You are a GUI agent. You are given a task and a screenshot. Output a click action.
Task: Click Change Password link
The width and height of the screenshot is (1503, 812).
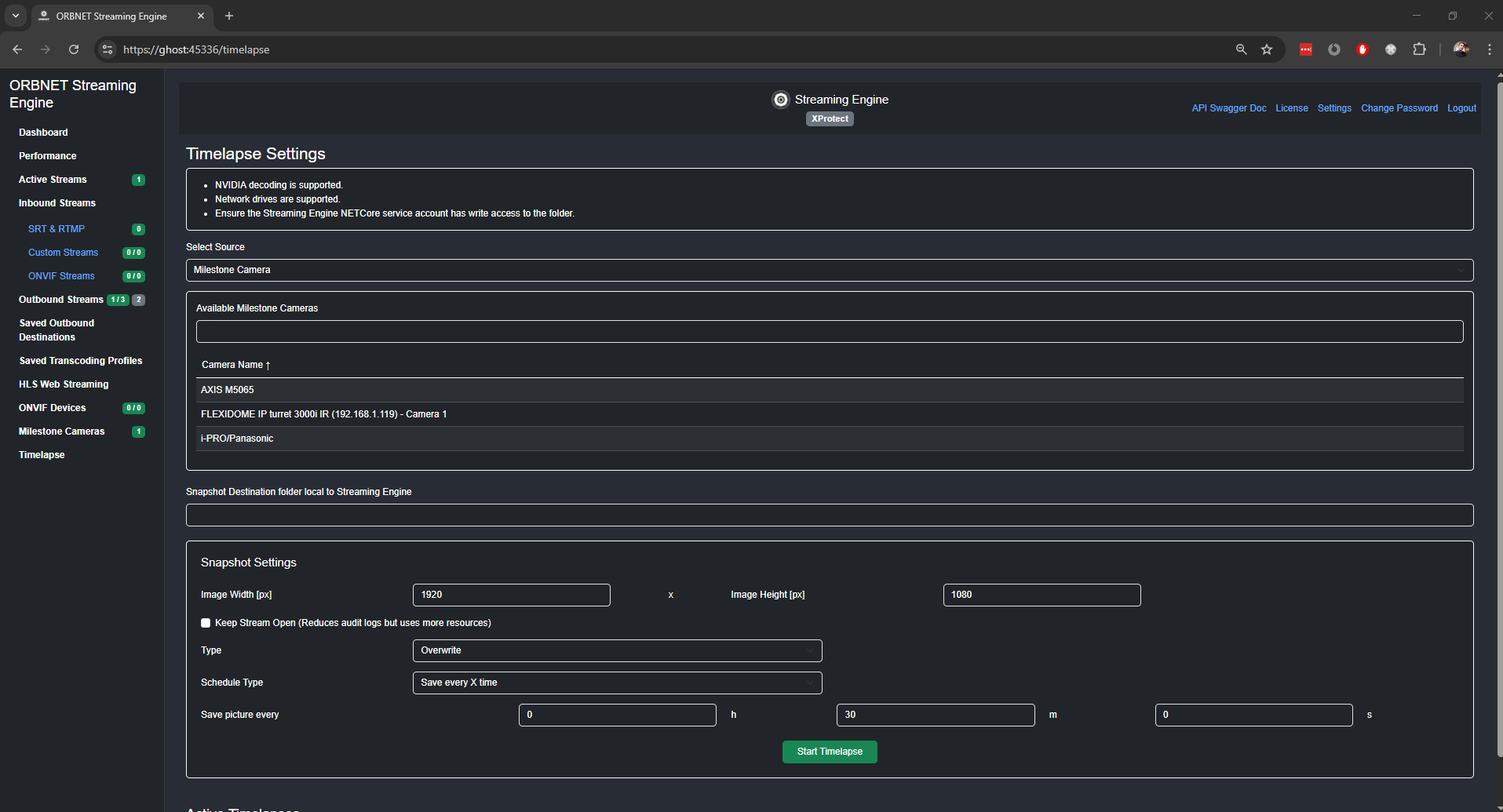(x=1399, y=108)
